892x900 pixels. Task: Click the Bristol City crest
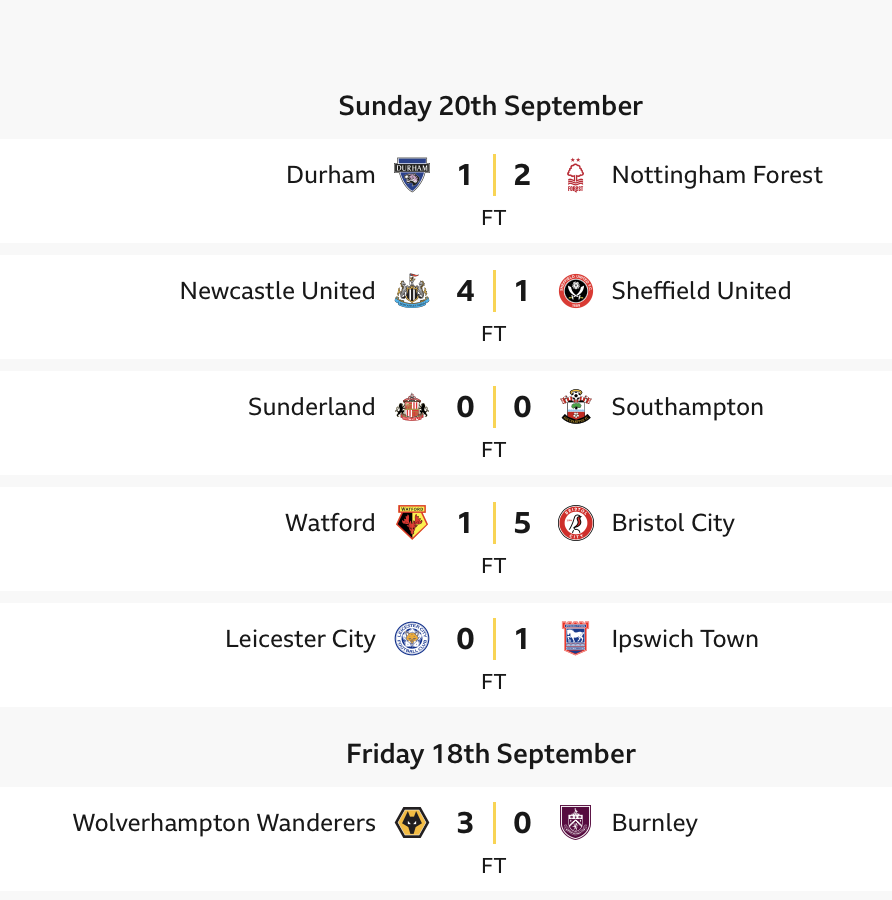[x=575, y=522]
